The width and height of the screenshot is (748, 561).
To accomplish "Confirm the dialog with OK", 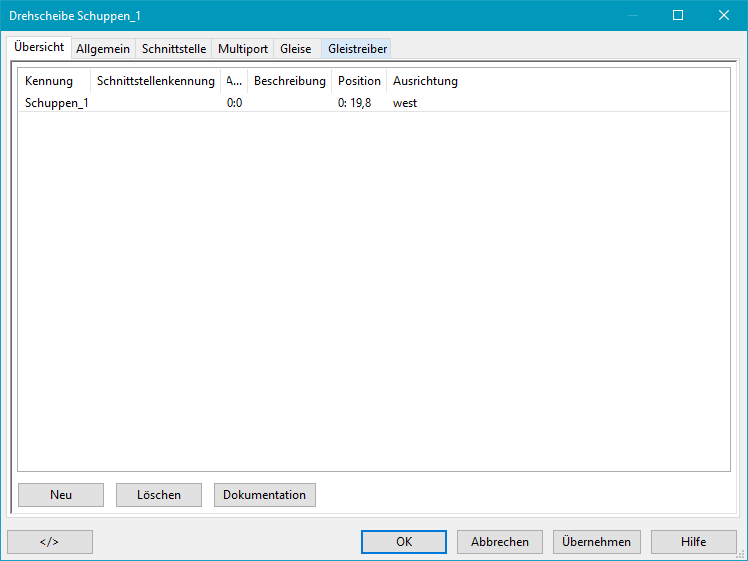I will [404, 542].
